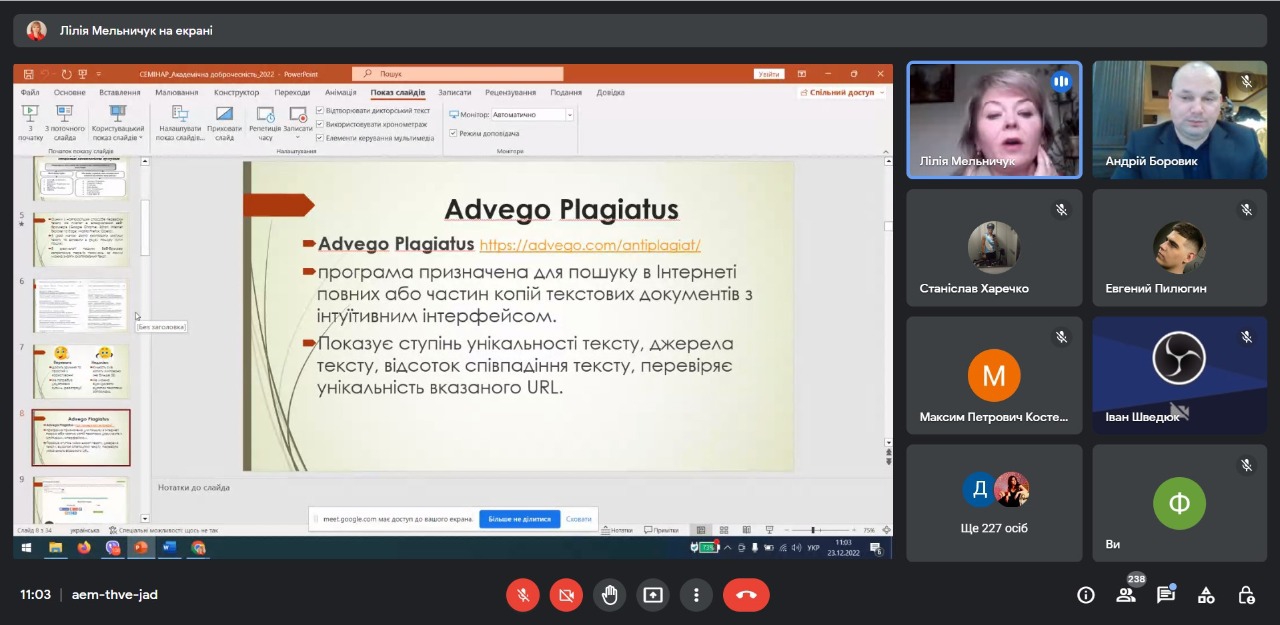The height and width of the screenshot is (625, 1280).
Task: Open the 'Ще 227 осіб' tile
Action: [x=994, y=503]
